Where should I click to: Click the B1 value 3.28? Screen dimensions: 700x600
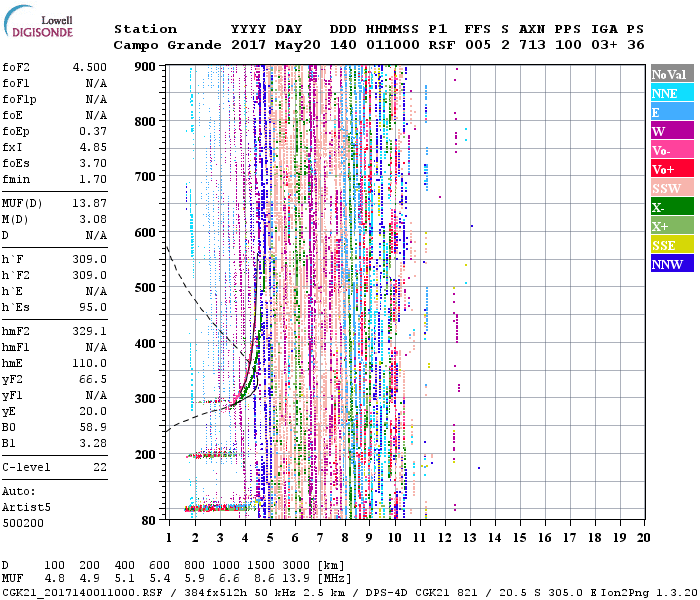point(93,444)
